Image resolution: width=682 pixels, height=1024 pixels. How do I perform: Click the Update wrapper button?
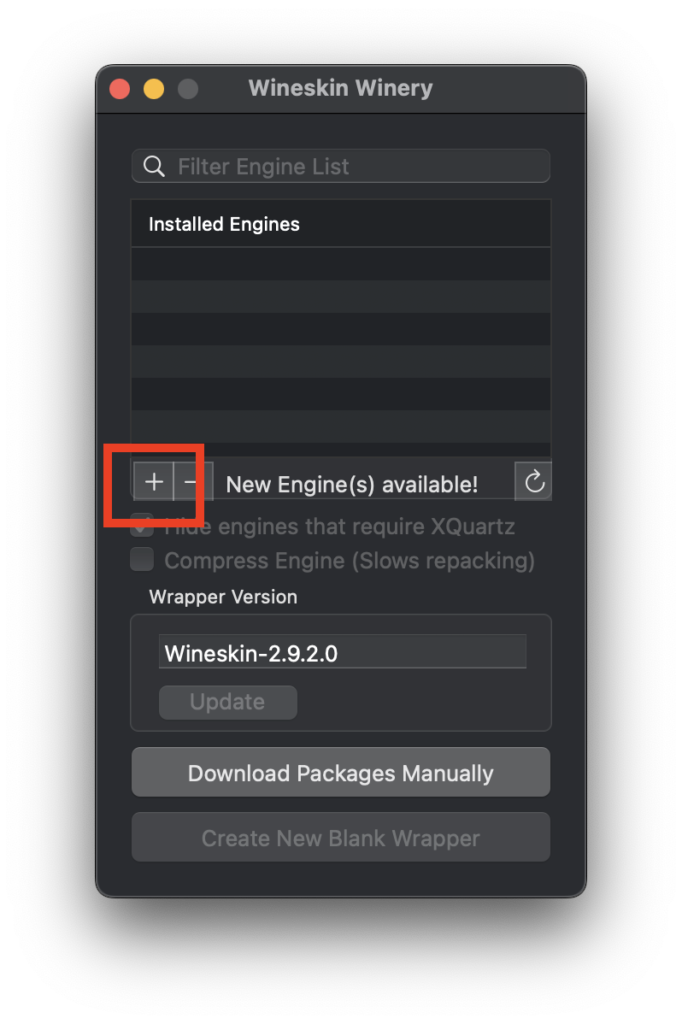(x=228, y=702)
